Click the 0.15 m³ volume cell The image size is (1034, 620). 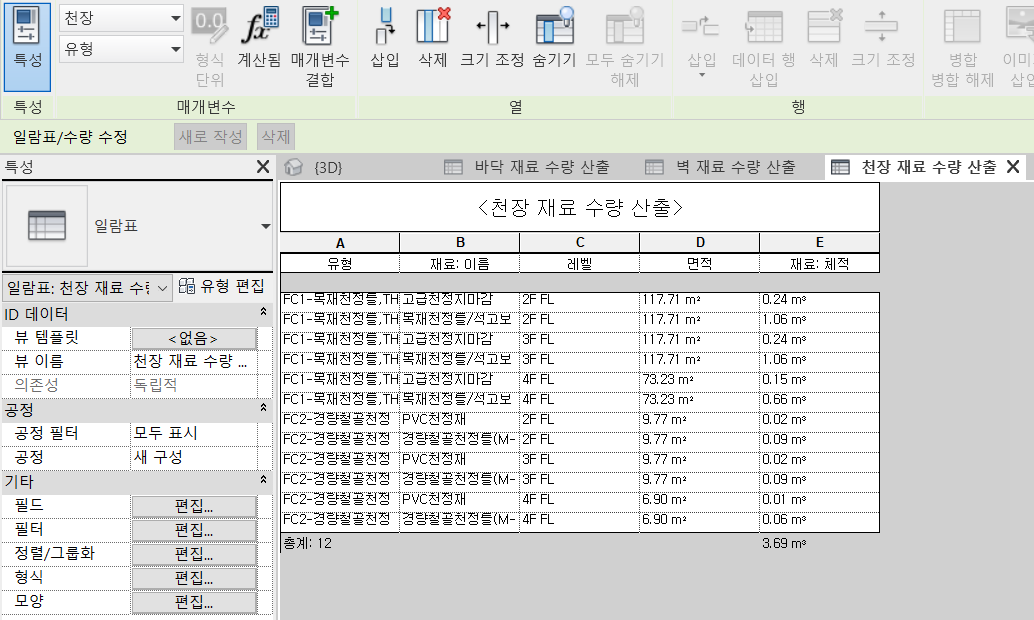coord(820,380)
